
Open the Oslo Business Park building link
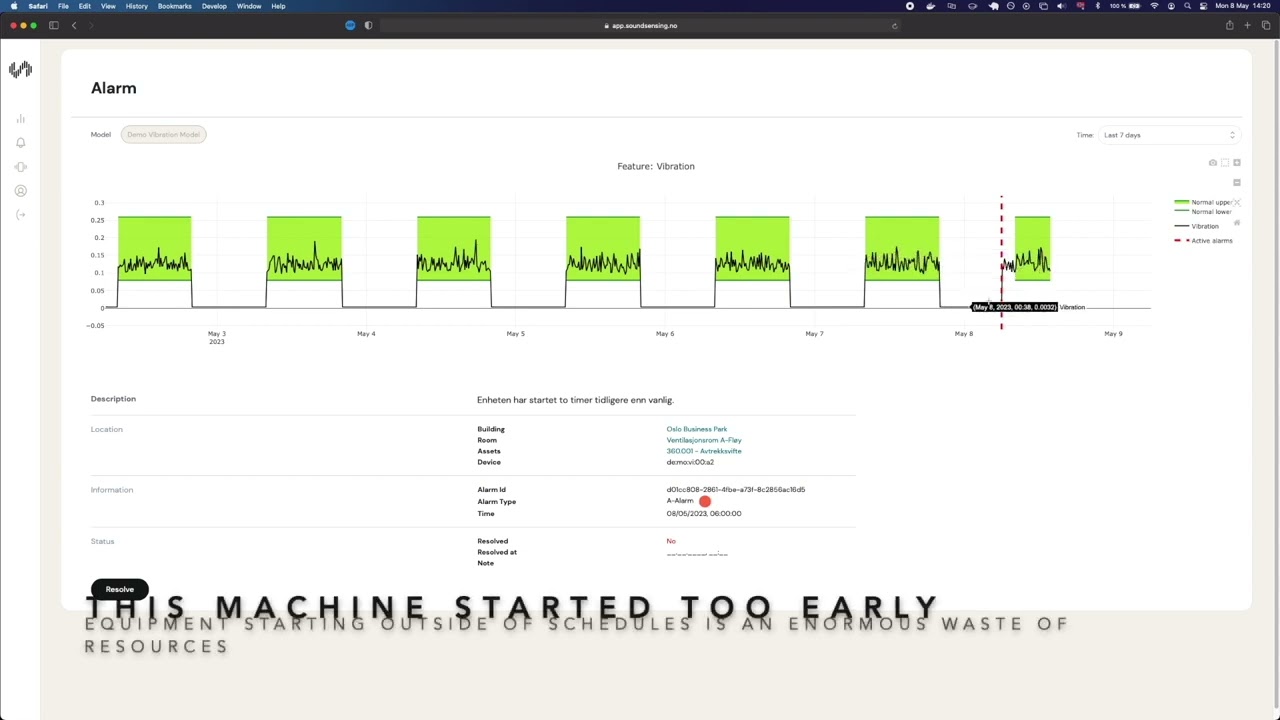697,429
